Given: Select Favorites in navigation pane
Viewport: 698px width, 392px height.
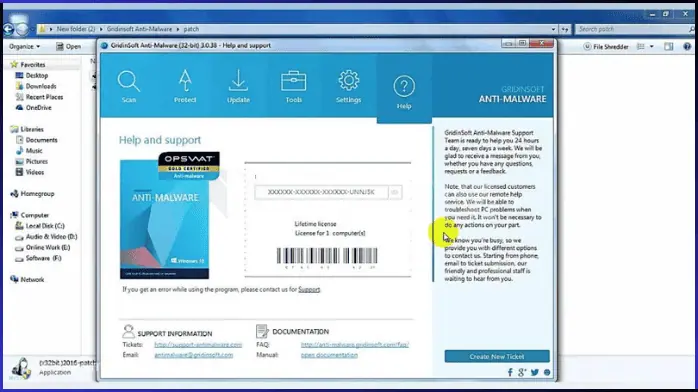Looking at the screenshot, I should [x=32, y=65].
